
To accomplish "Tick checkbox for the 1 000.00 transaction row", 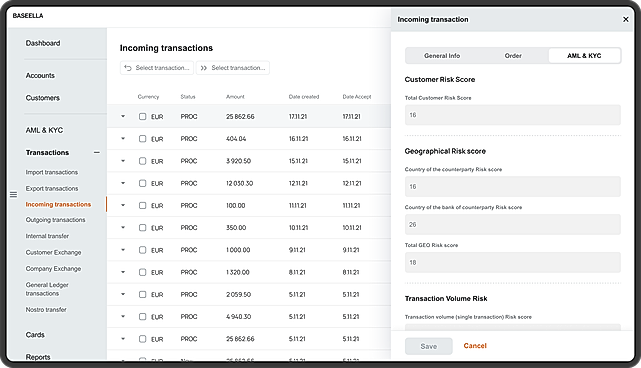I will click(x=142, y=250).
